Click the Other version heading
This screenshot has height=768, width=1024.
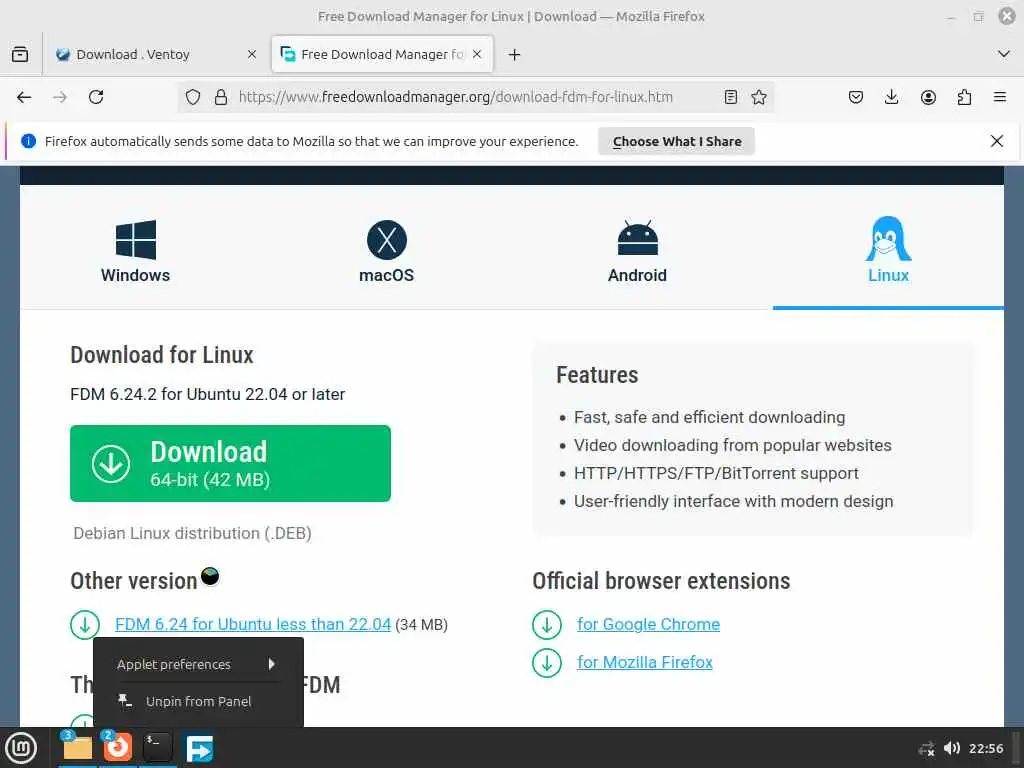coord(134,581)
